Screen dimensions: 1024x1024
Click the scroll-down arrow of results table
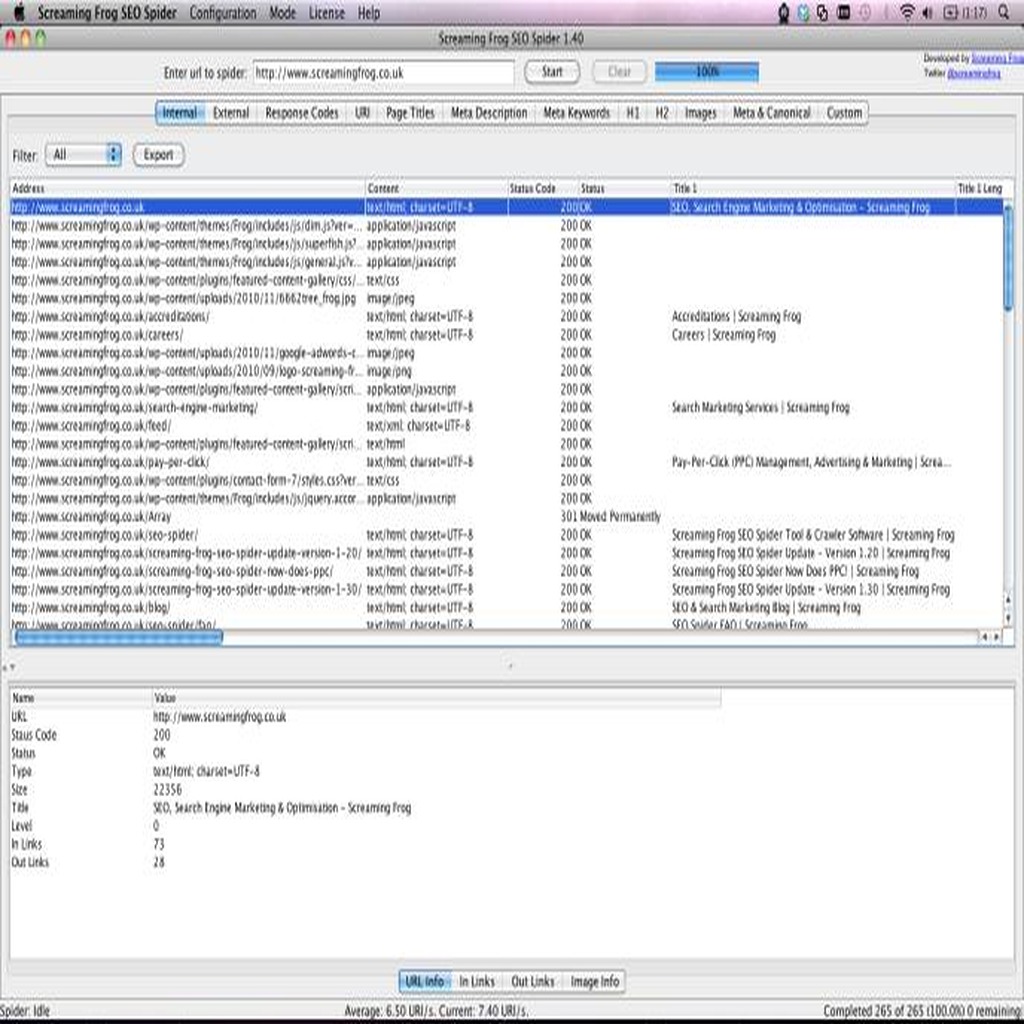coord(1008,617)
